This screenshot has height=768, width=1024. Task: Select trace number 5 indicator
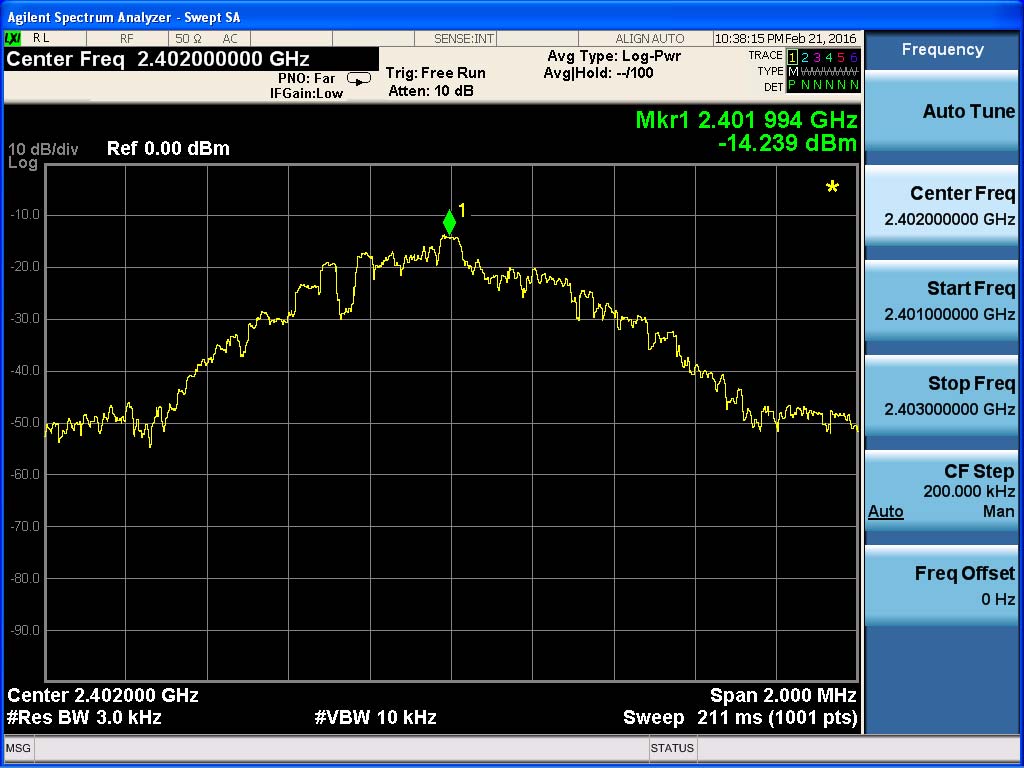841,57
